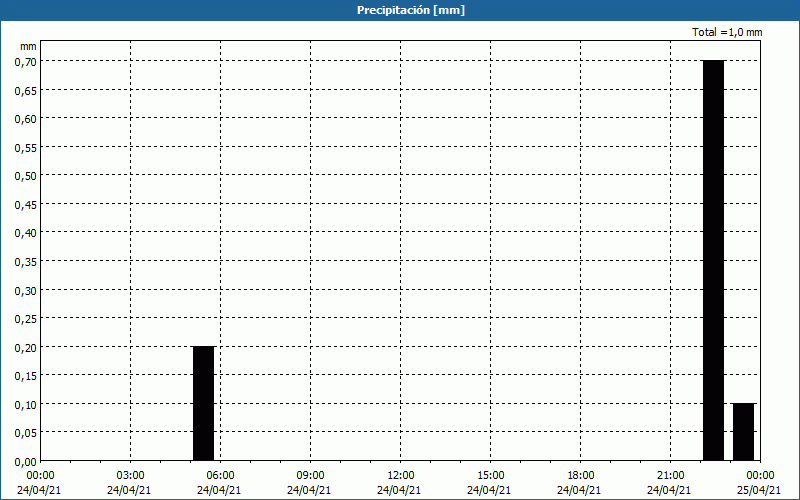The height and width of the screenshot is (500, 800).
Task: Click the 0,55 y-axis label
Action: pyautogui.click(x=26, y=147)
